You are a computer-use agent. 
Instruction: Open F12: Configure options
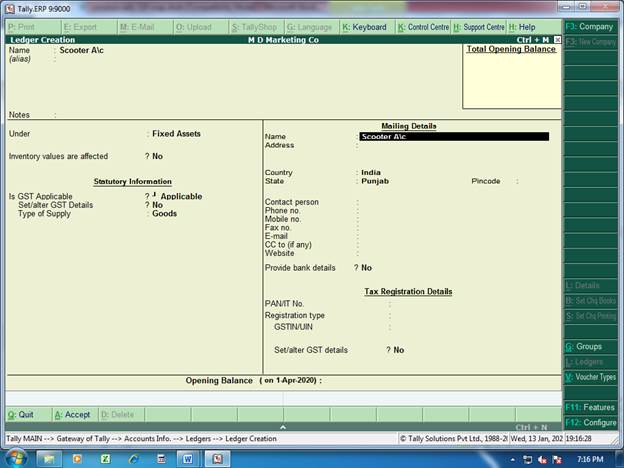click(590, 423)
